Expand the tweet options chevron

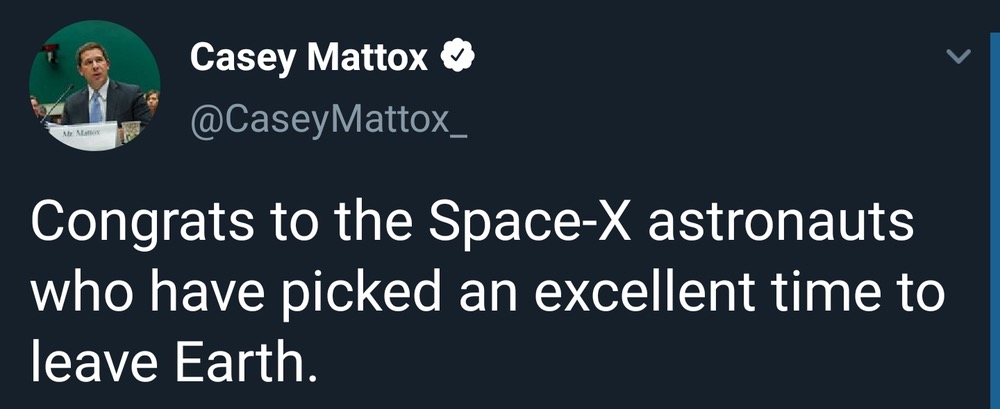[957, 58]
